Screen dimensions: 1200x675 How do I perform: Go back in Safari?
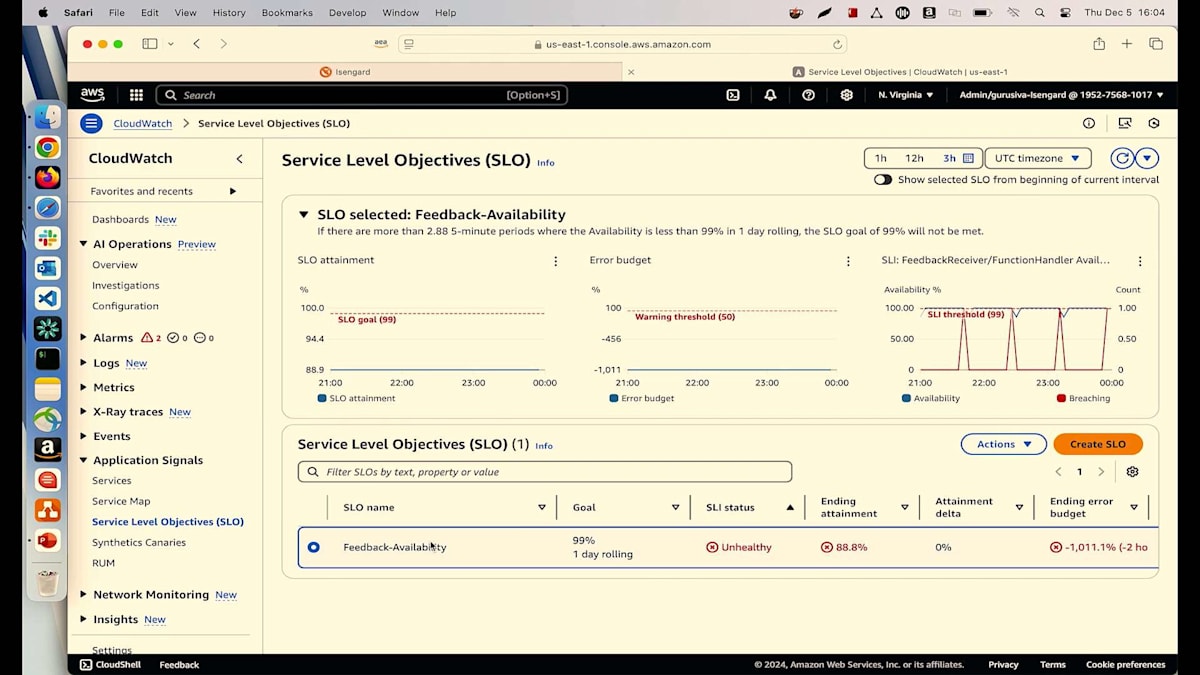coord(196,44)
